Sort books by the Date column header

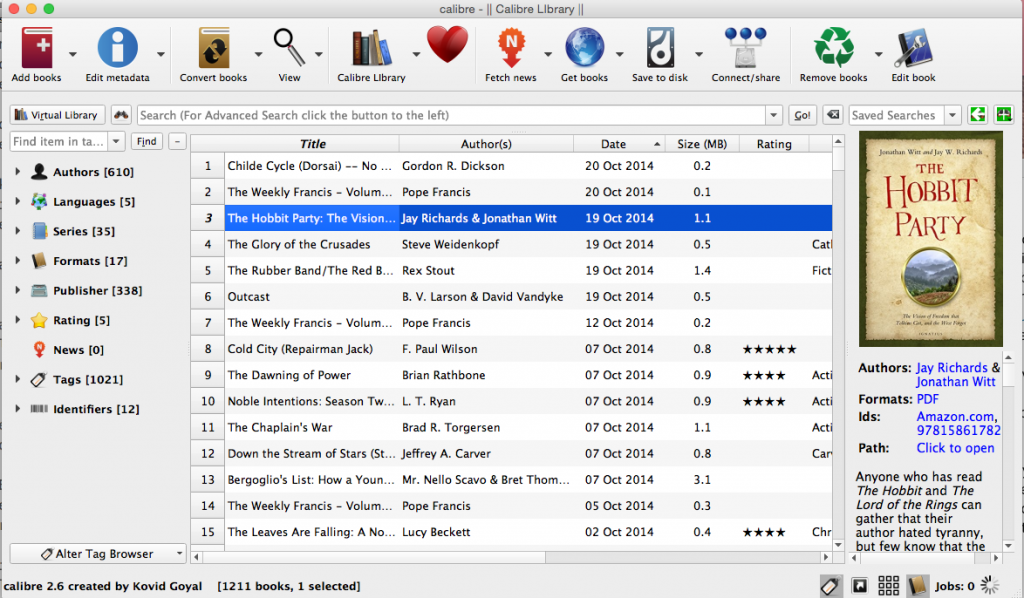[x=619, y=144]
